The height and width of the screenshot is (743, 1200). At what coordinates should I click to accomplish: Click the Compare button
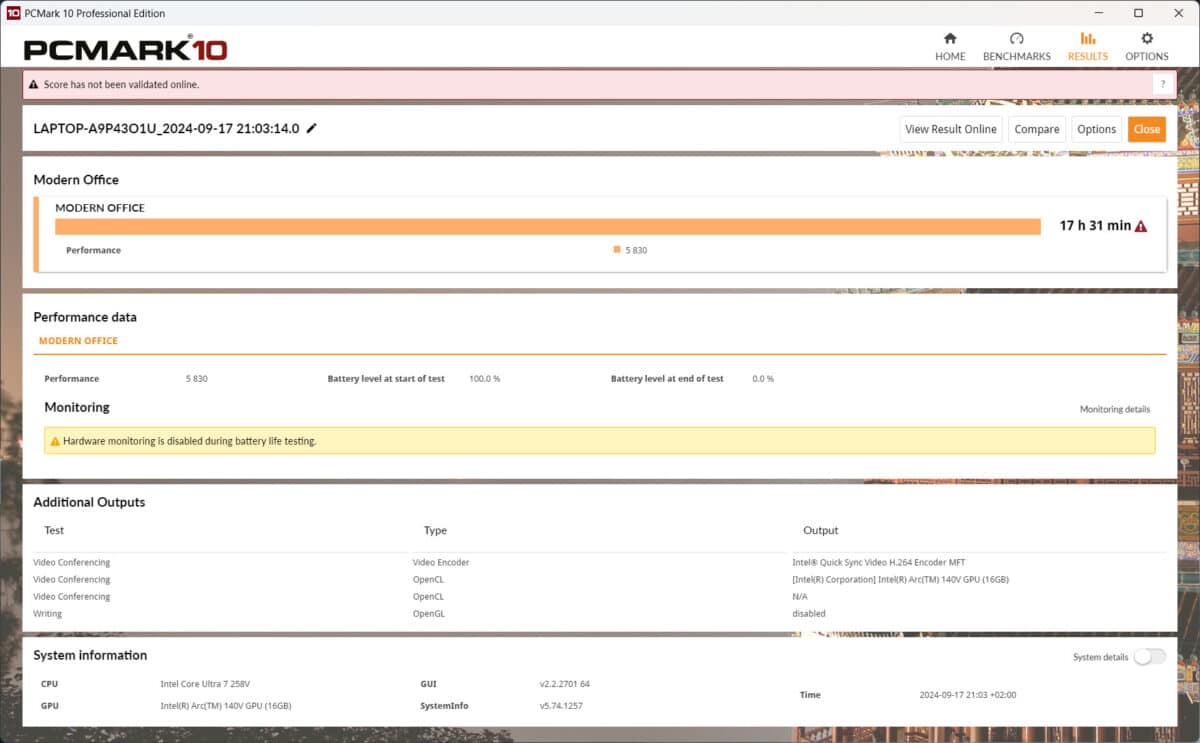[x=1037, y=129]
